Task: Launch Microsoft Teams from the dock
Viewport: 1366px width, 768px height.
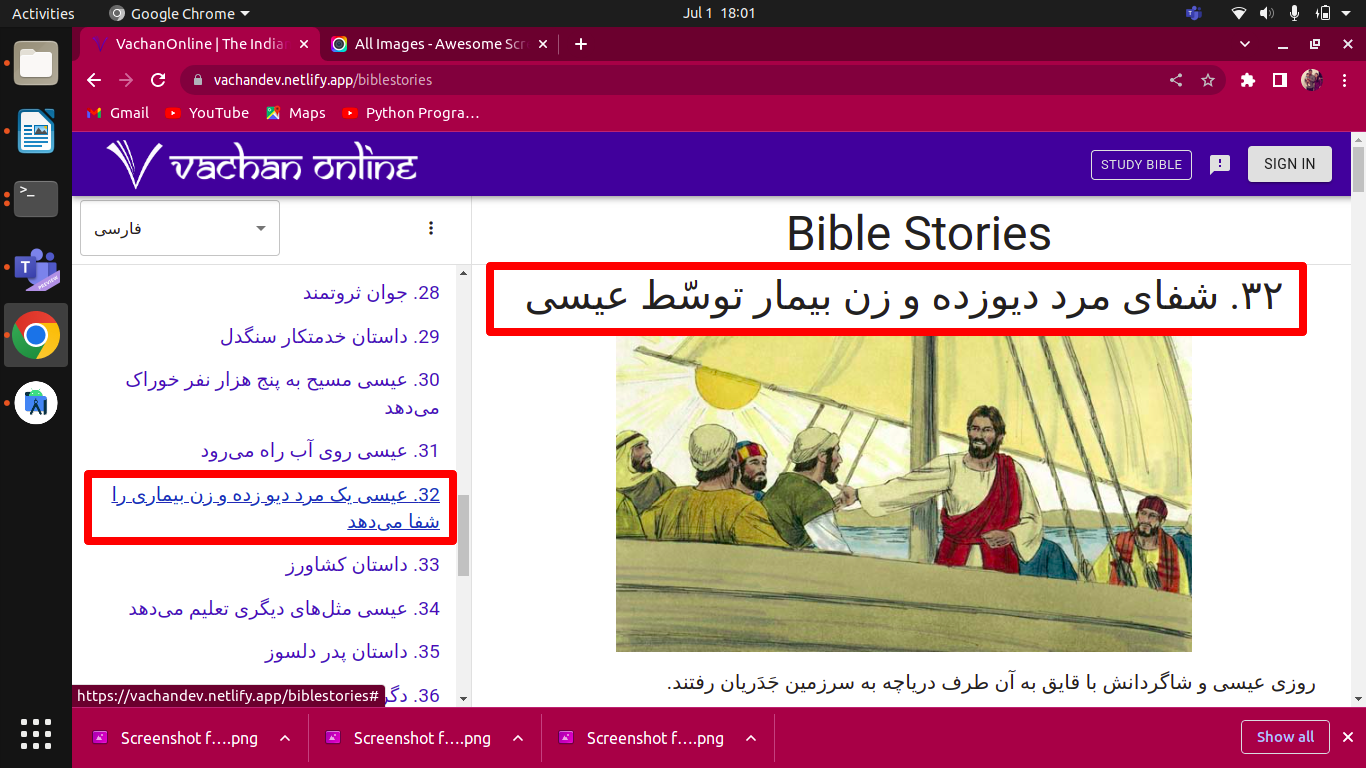Action: pos(35,270)
